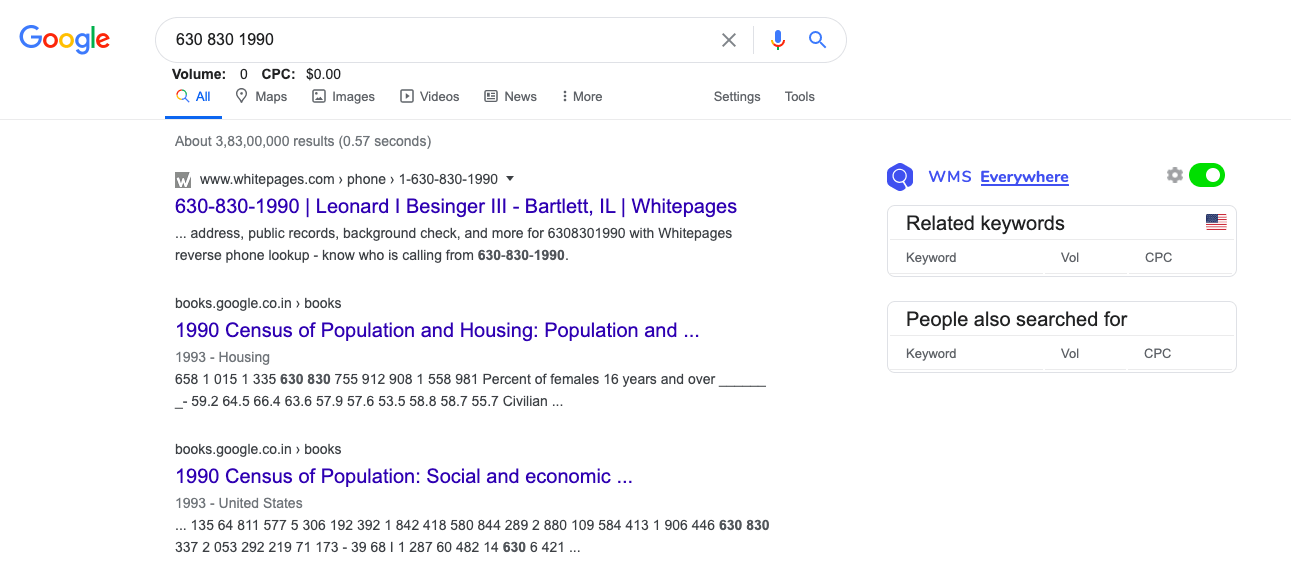Image resolution: width=1291 pixels, height=569 pixels.
Task: Click the 1993 - Housing metadata line
Action: [x=222, y=357]
